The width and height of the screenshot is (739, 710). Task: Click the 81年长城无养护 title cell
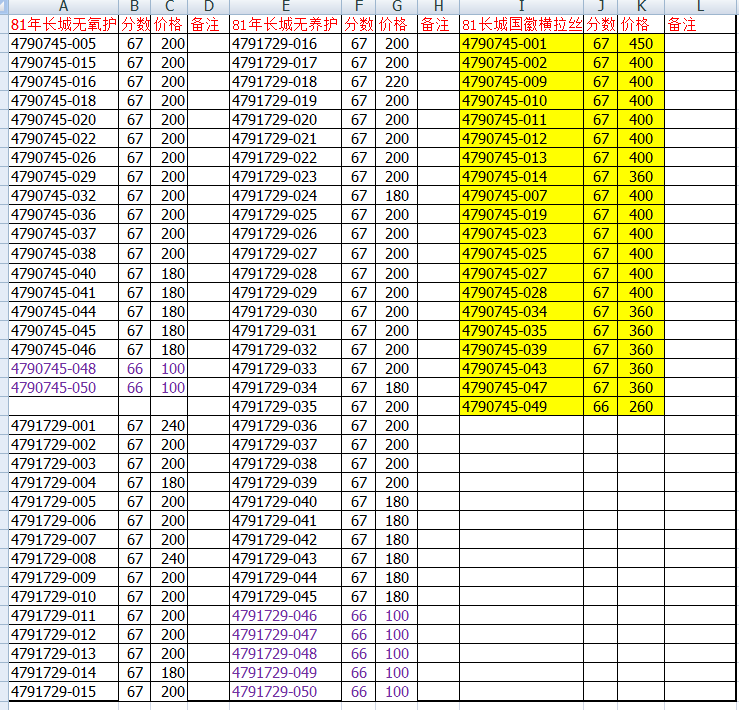click(x=285, y=24)
